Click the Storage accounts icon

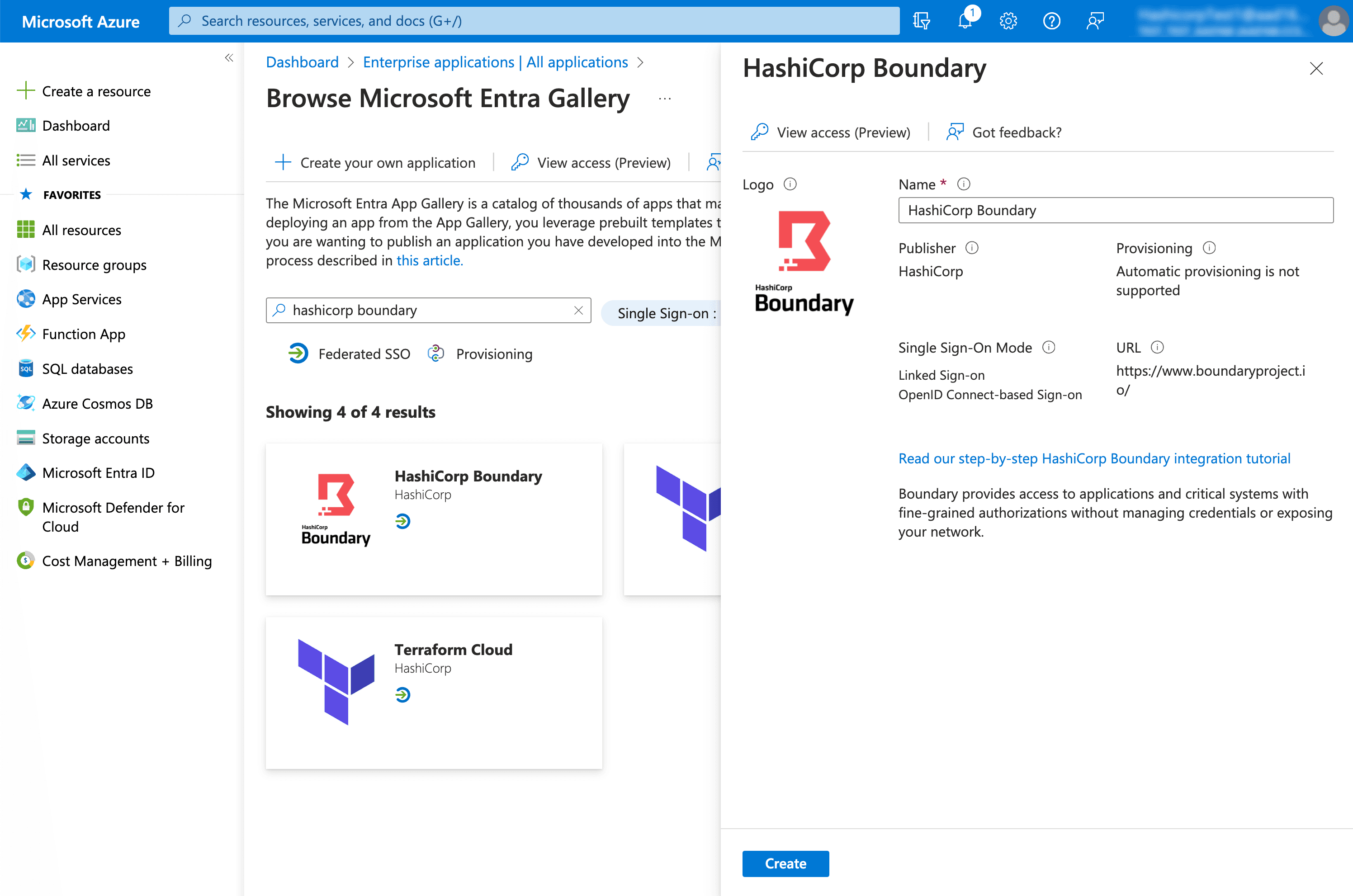point(26,439)
